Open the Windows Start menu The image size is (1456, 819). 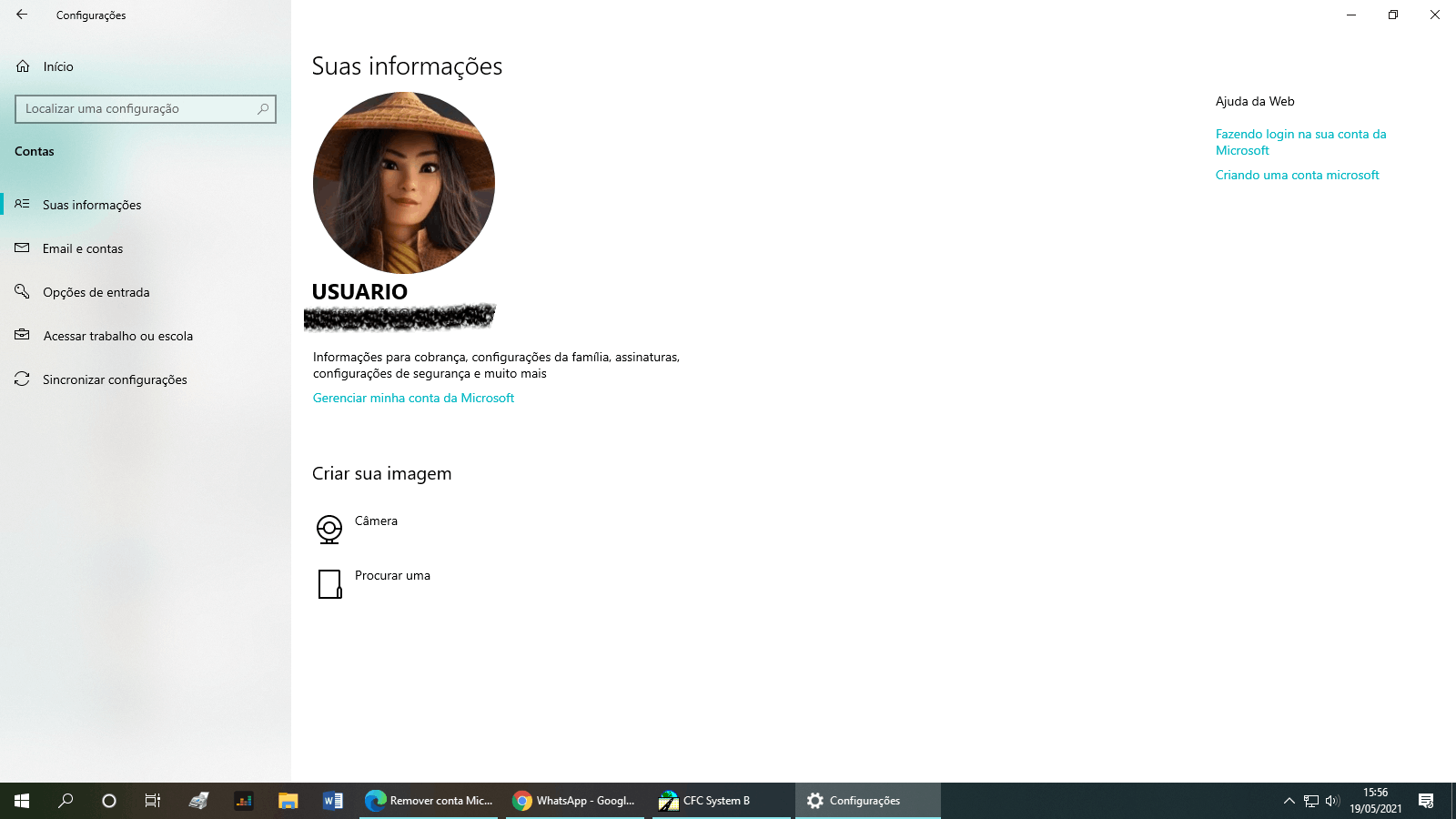22,801
